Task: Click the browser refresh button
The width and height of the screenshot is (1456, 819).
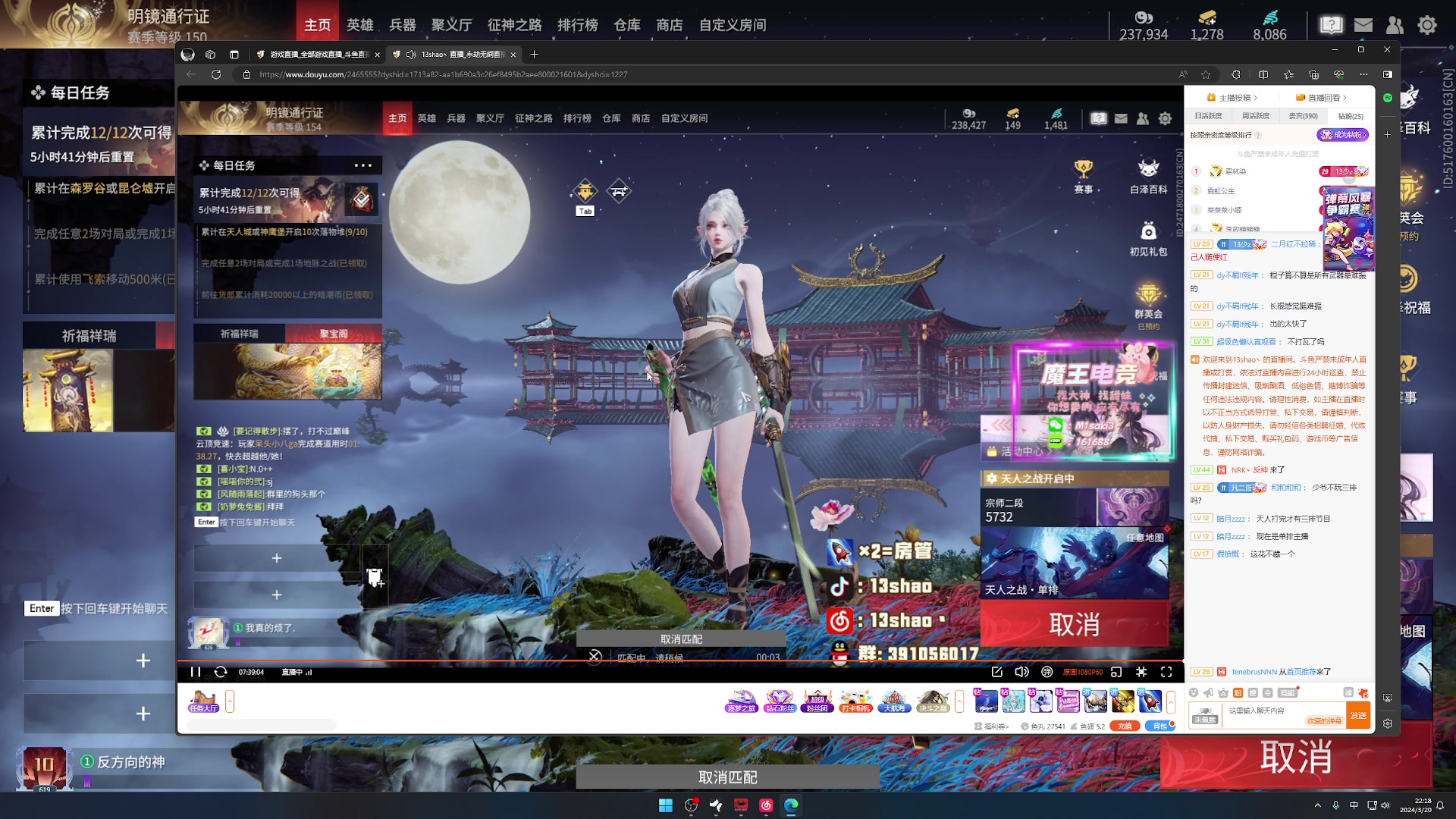Action: point(216,74)
